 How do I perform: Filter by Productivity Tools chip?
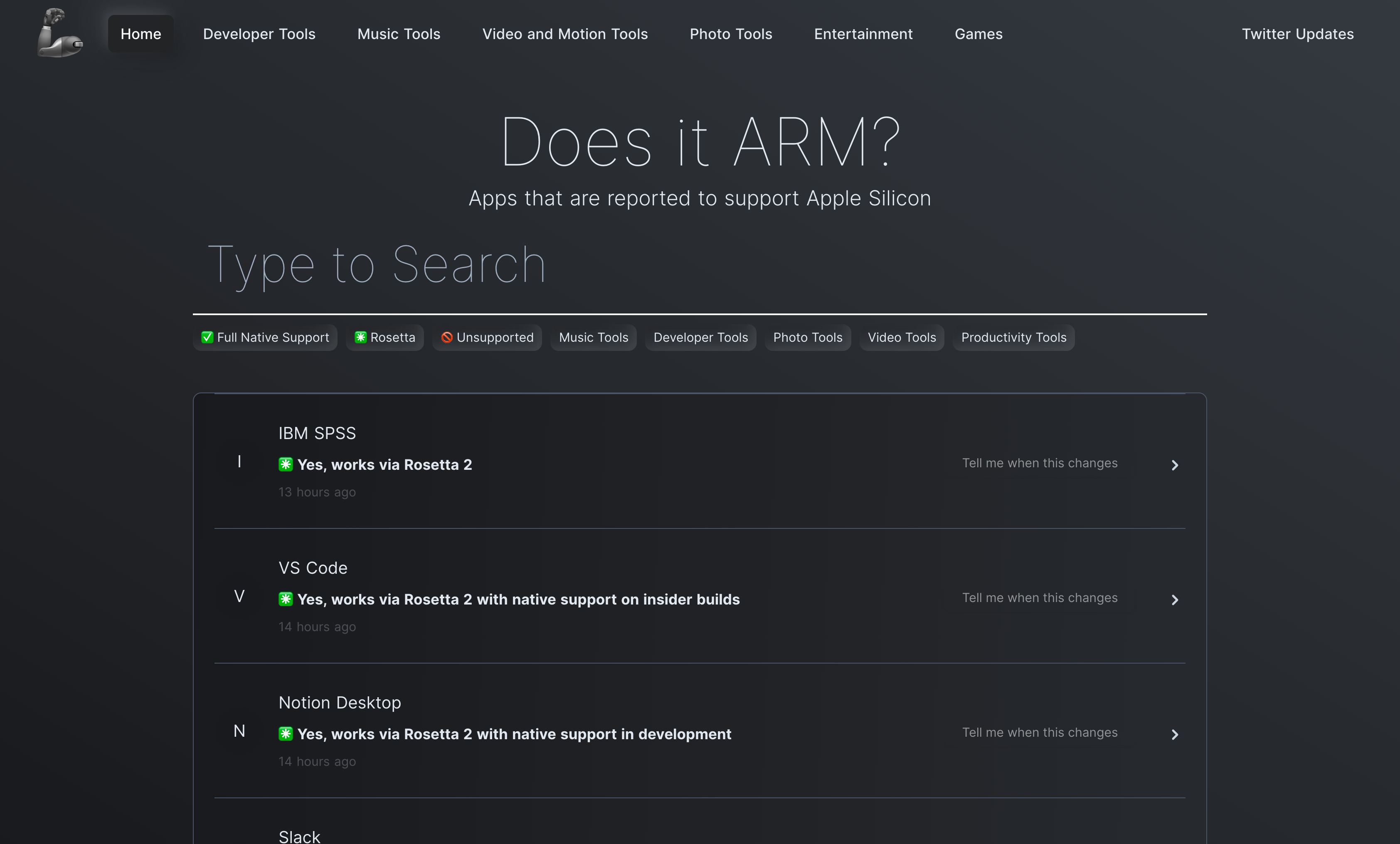[x=1013, y=338]
